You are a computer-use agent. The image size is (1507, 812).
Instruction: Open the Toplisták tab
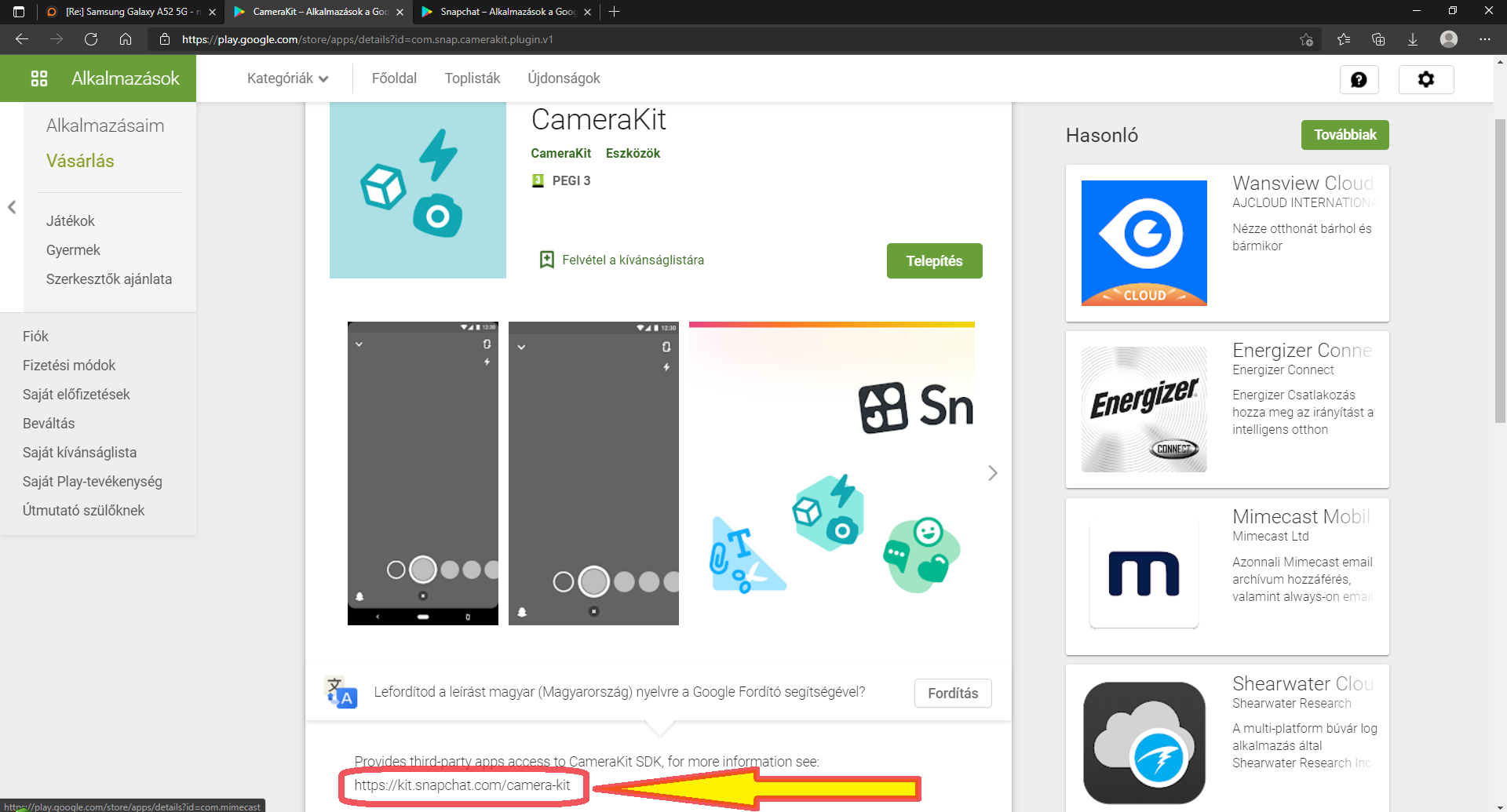(x=473, y=78)
